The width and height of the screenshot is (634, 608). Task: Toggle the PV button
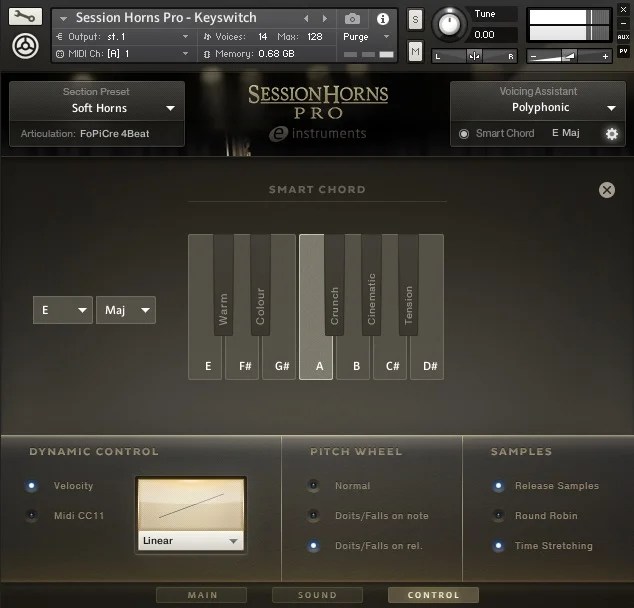tap(623, 51)
